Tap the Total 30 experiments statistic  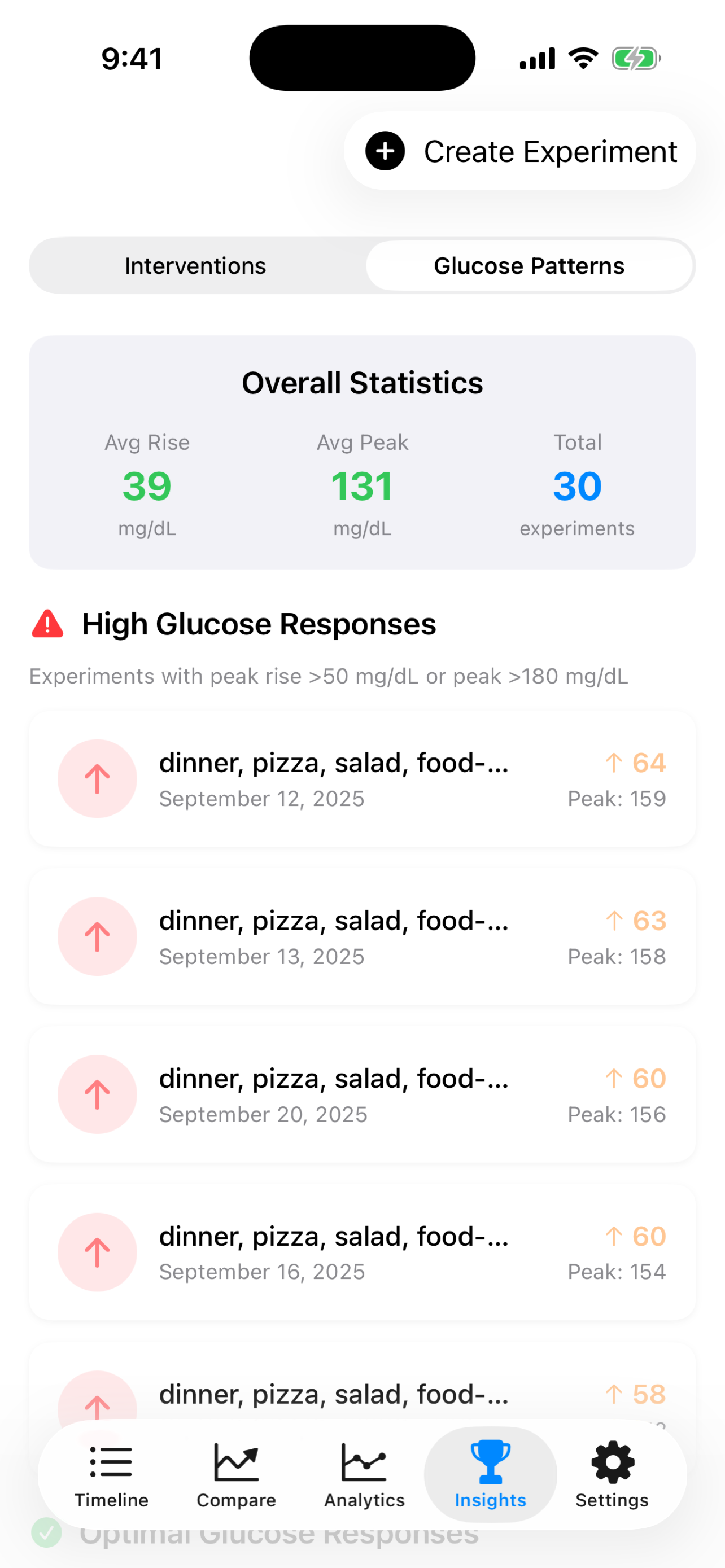pos(577,486)
